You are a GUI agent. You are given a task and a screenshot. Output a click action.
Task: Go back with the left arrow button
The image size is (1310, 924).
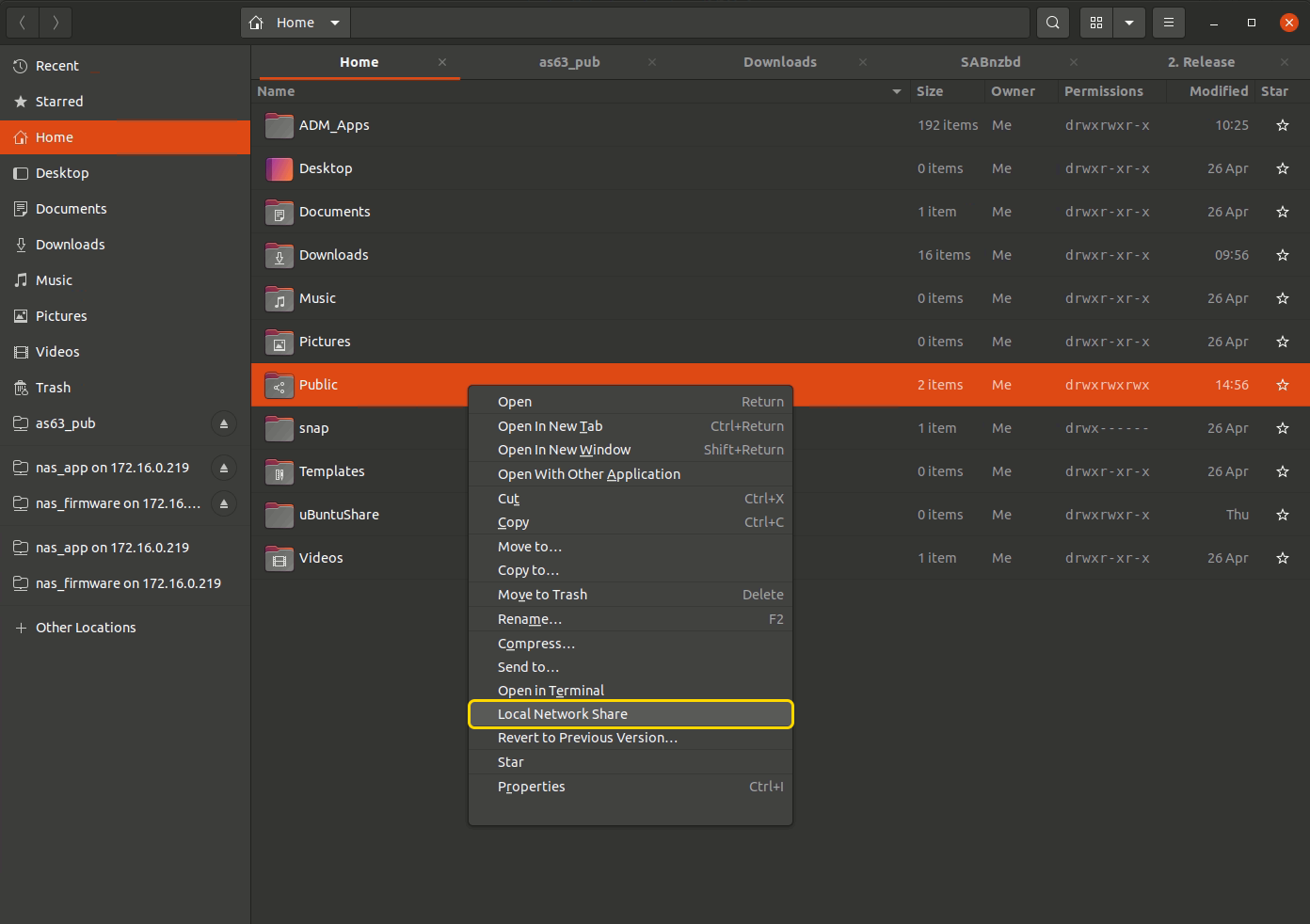[23, 23]
